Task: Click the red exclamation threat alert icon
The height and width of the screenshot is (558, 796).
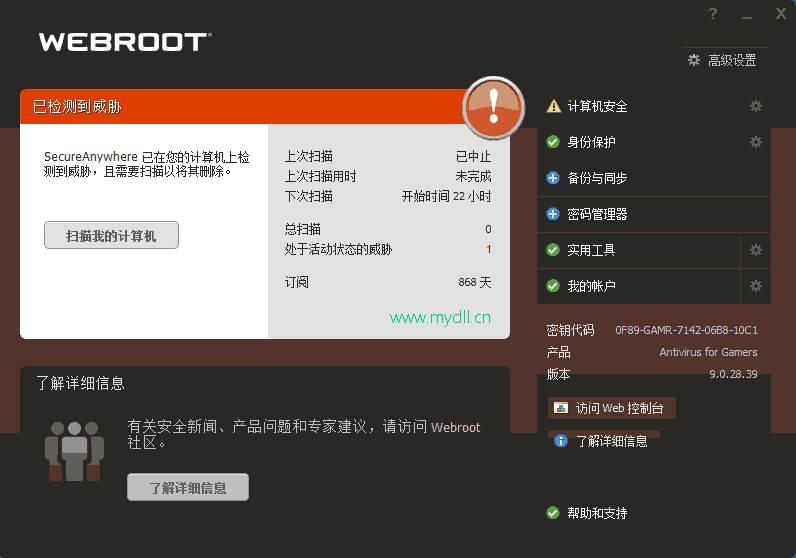Action: [493, 108]
